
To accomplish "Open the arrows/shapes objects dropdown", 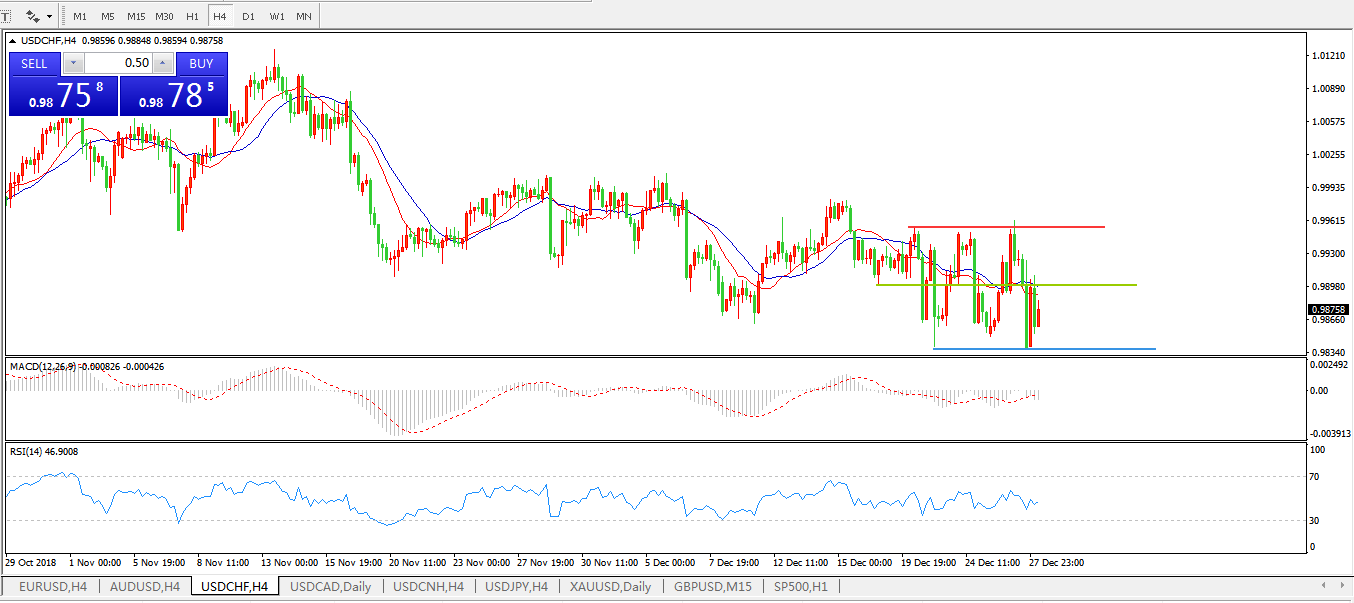I will [39, 16].
